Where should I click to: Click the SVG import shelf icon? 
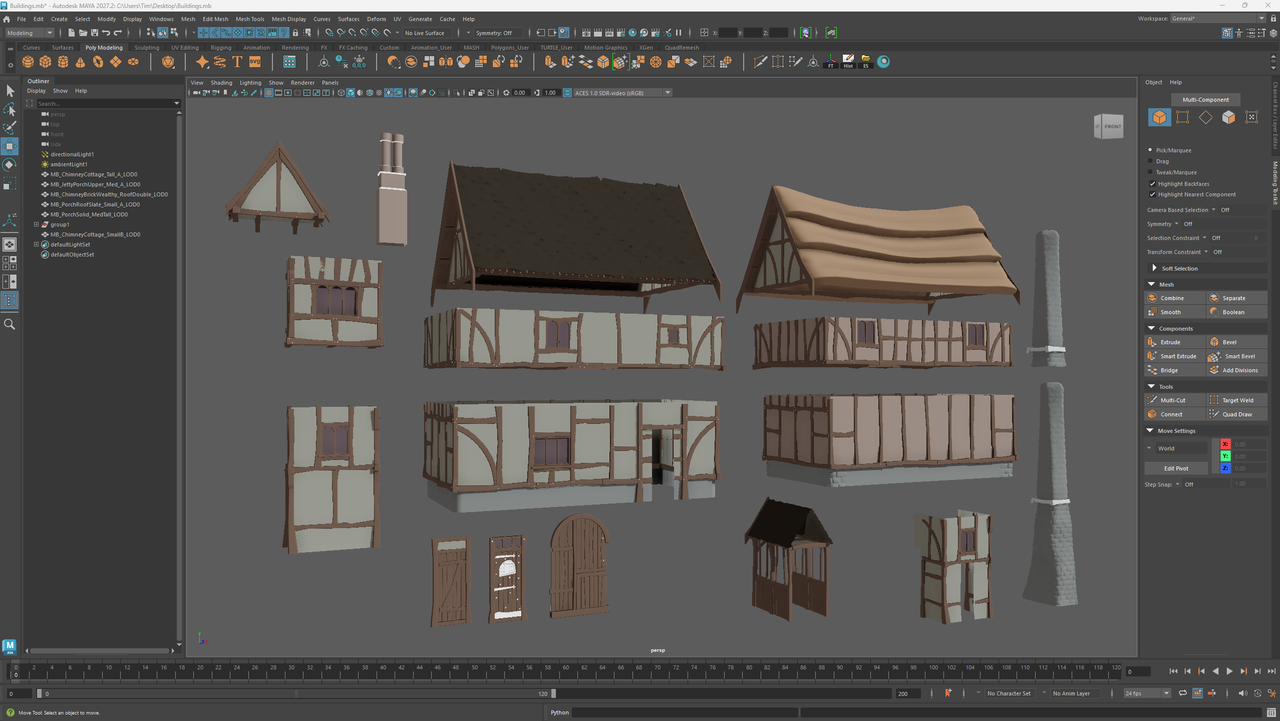pyautogui.click(x=254, y=62)
